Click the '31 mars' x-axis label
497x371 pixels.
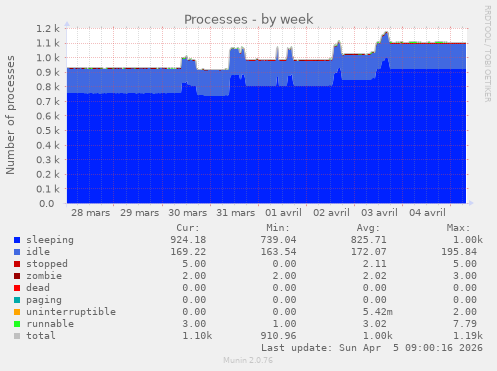point(236,213)
